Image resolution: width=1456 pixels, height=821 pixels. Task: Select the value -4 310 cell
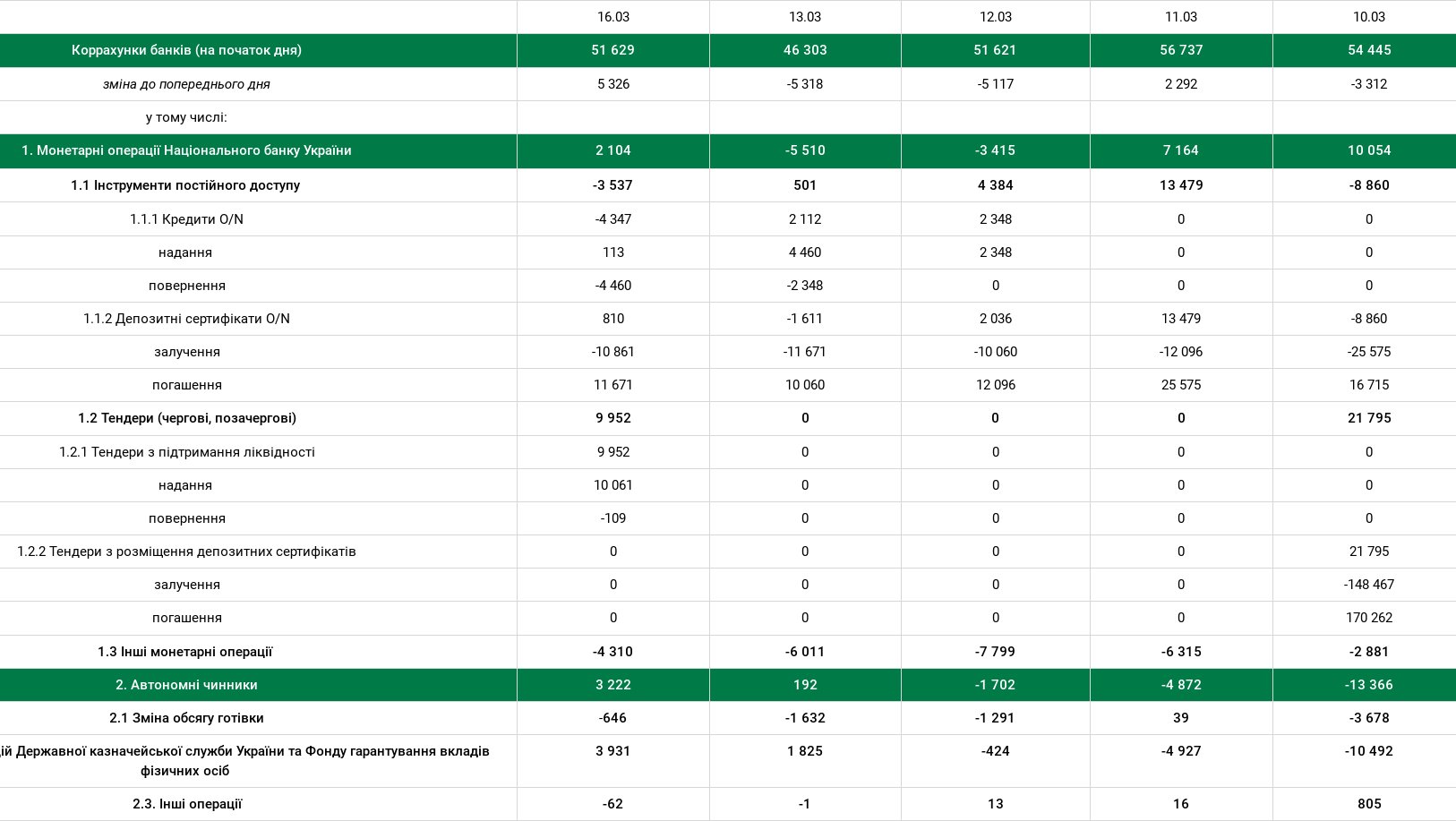612,652
